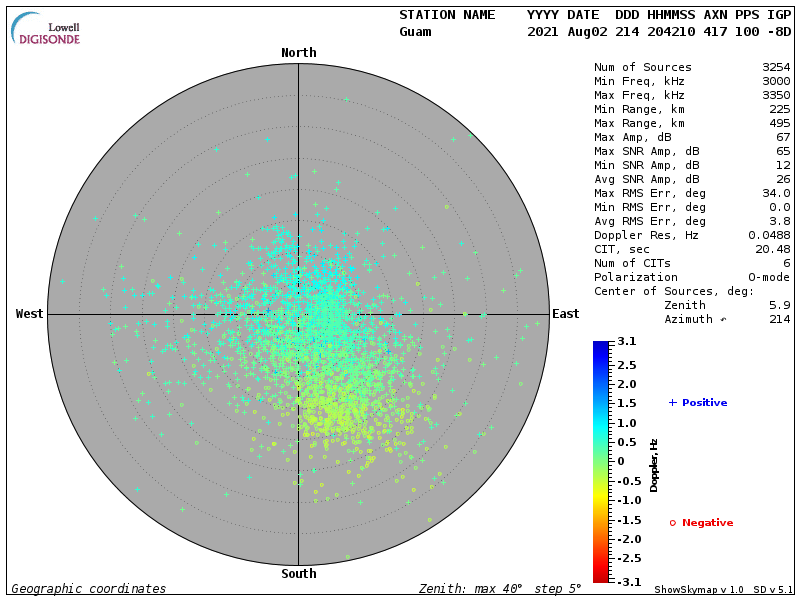The height and width of the screenshot is (600, 800).
Task: Select the South label below the skymap
Action: pos(299,574)
